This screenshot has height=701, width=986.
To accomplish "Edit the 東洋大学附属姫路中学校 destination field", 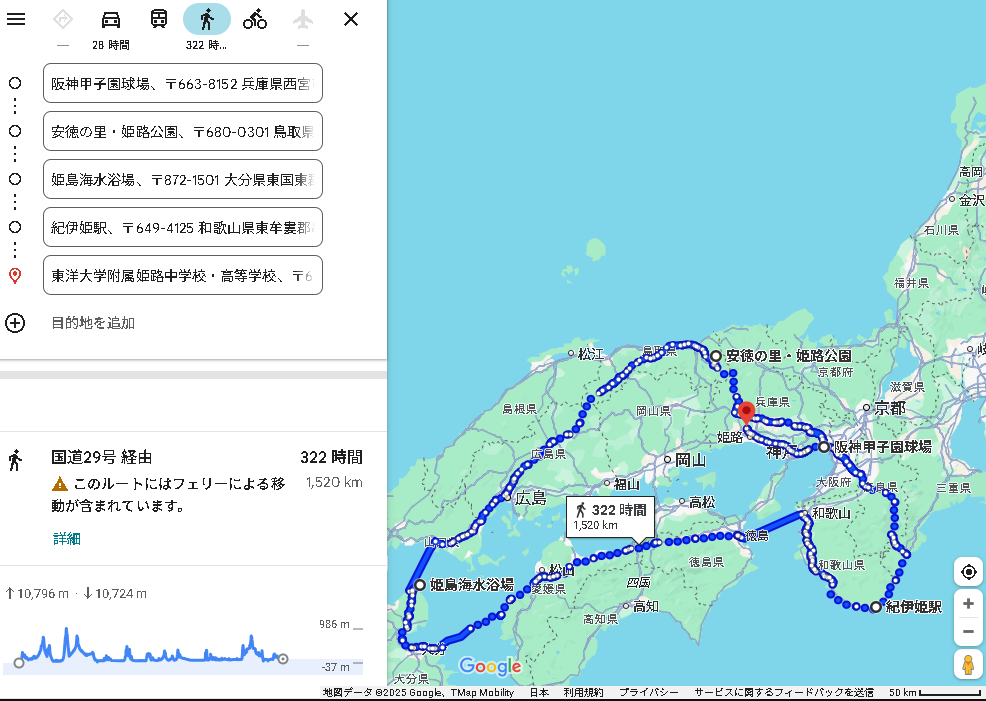I will (x=182, y=275).
